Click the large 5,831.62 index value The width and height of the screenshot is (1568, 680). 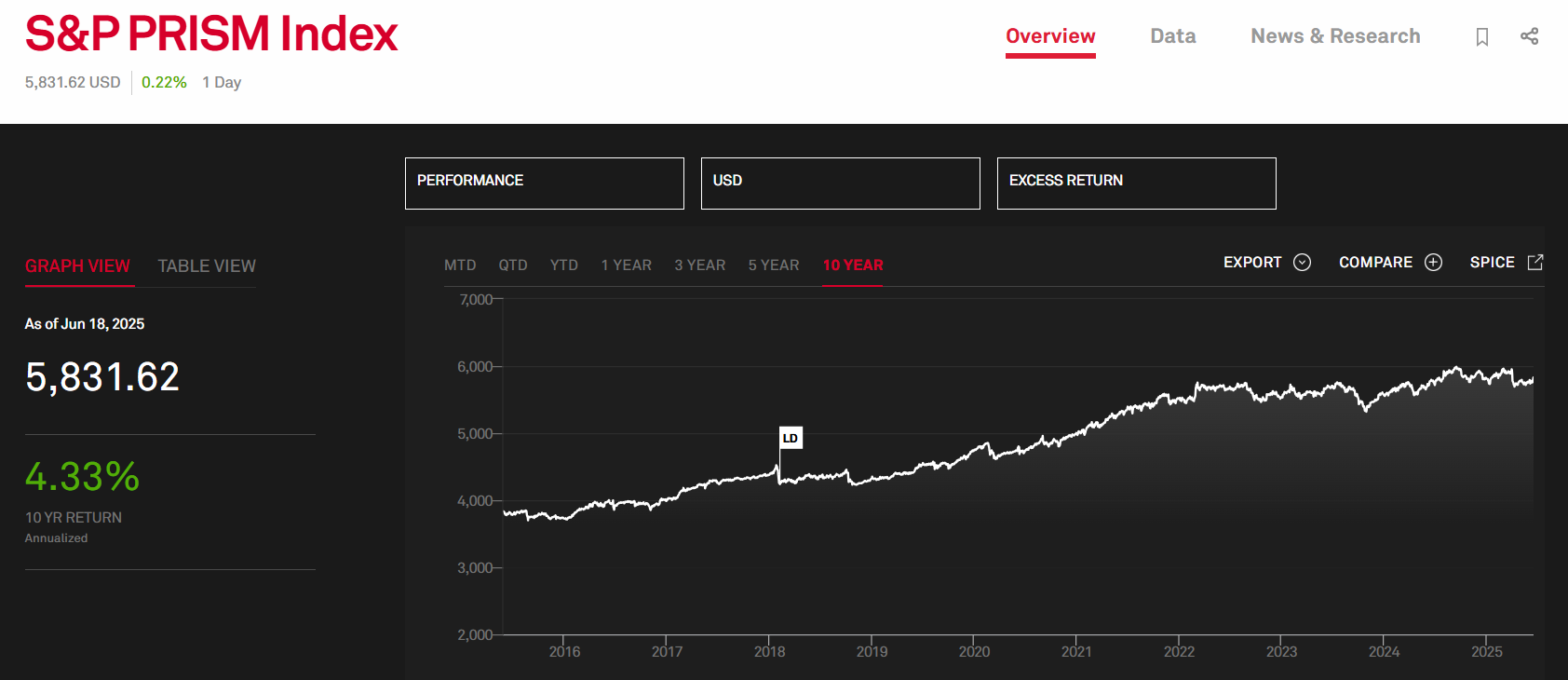[102, 377]
